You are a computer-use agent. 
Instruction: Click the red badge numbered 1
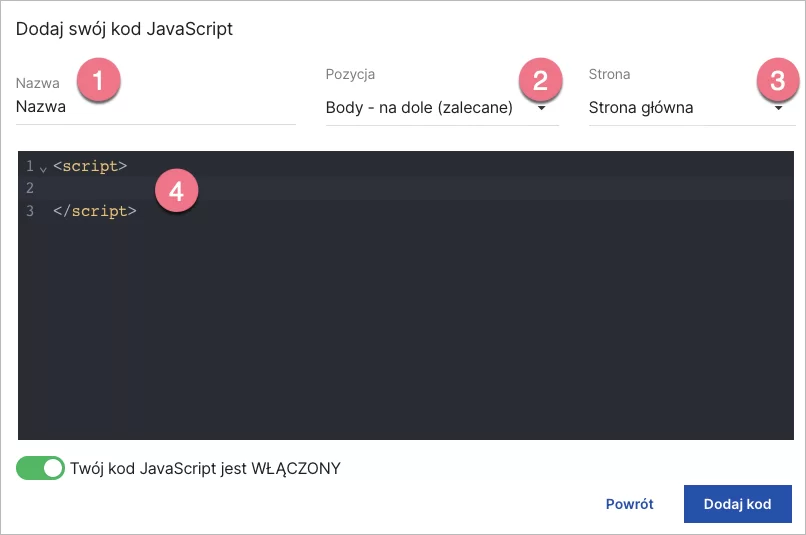click(99, 79)
